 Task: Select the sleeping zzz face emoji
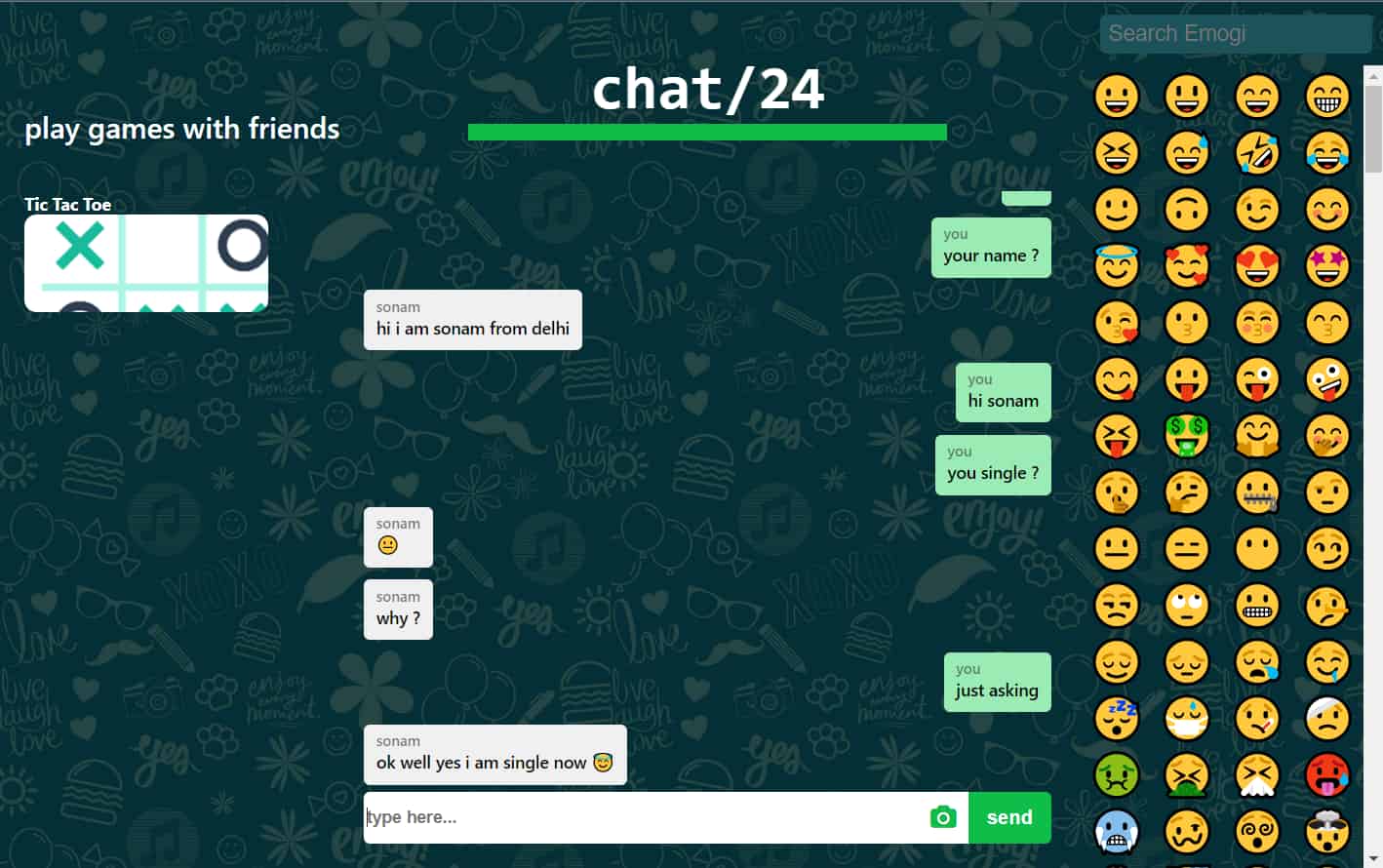[1117, 719]
